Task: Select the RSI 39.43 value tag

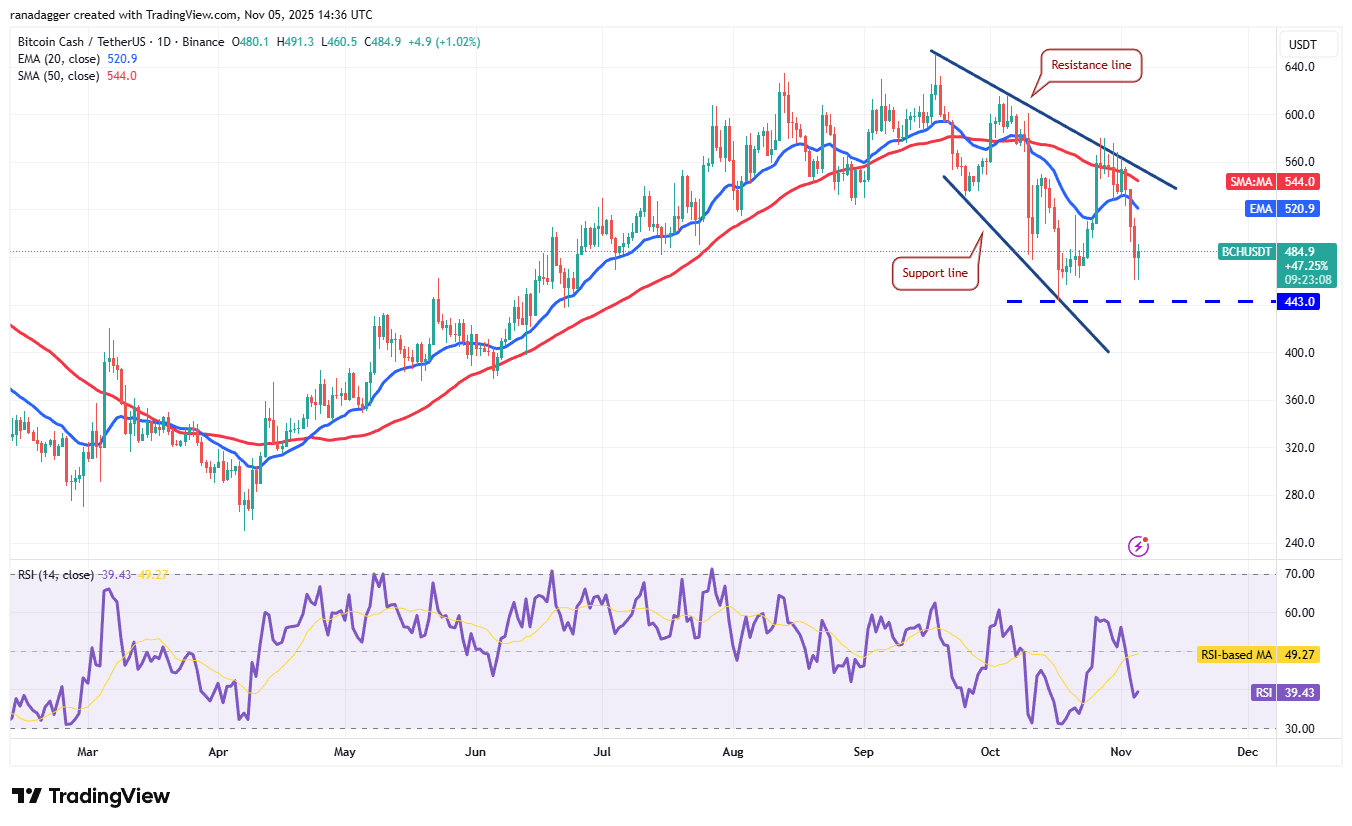Action: pos(1287,693)
